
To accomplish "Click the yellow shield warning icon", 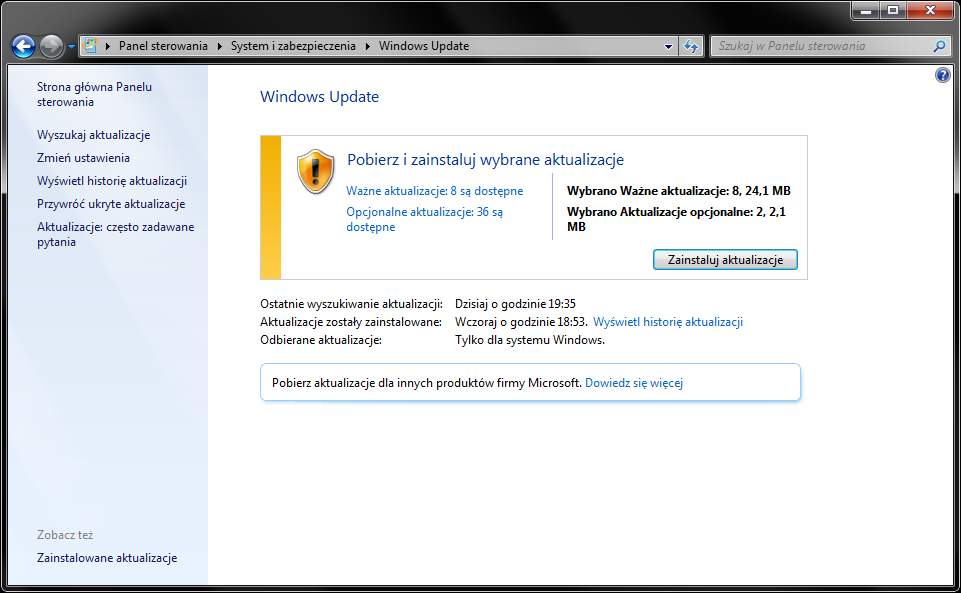I will 316,172.
